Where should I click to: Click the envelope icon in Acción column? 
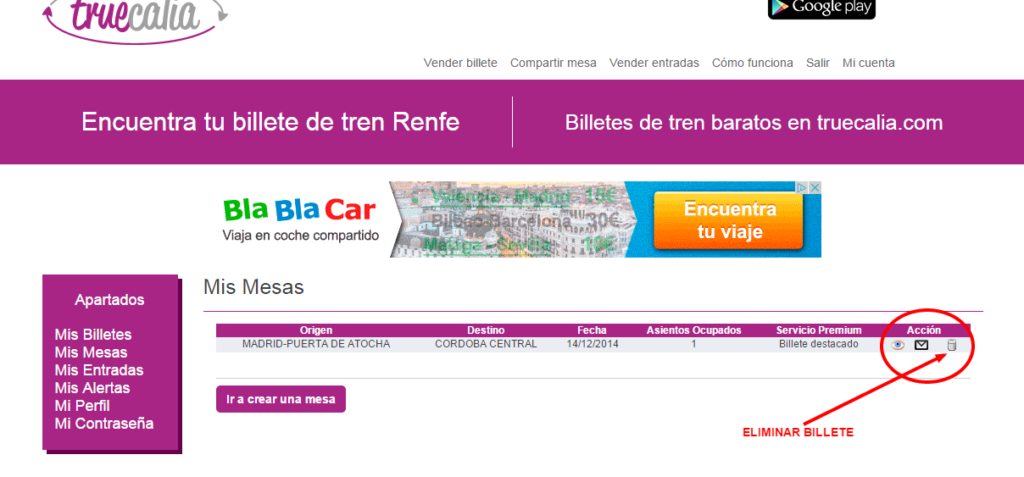(x=922, y=345)
